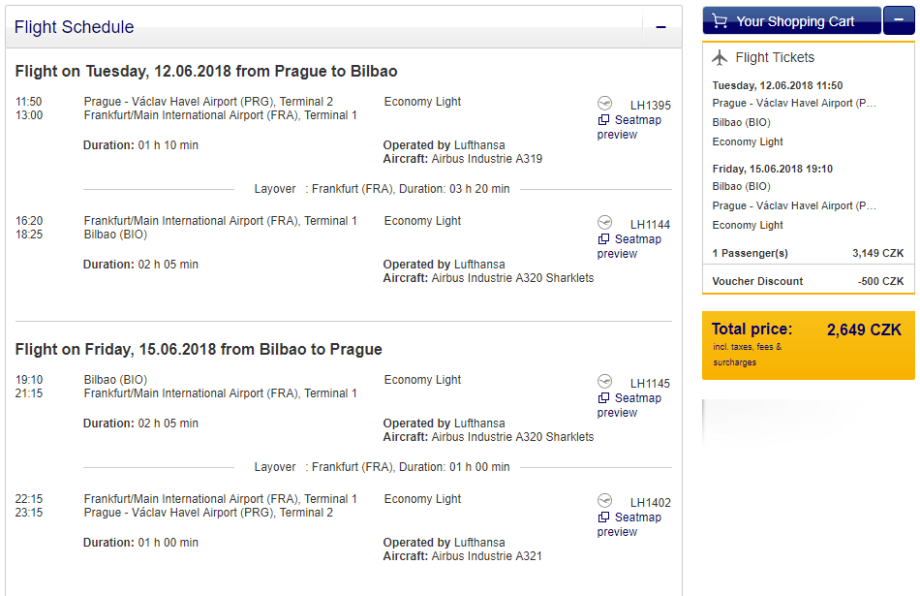Click the Lufthansa crane logo beside LH1145
Viewport: 920px width, 596px height.
click(604, 381)
